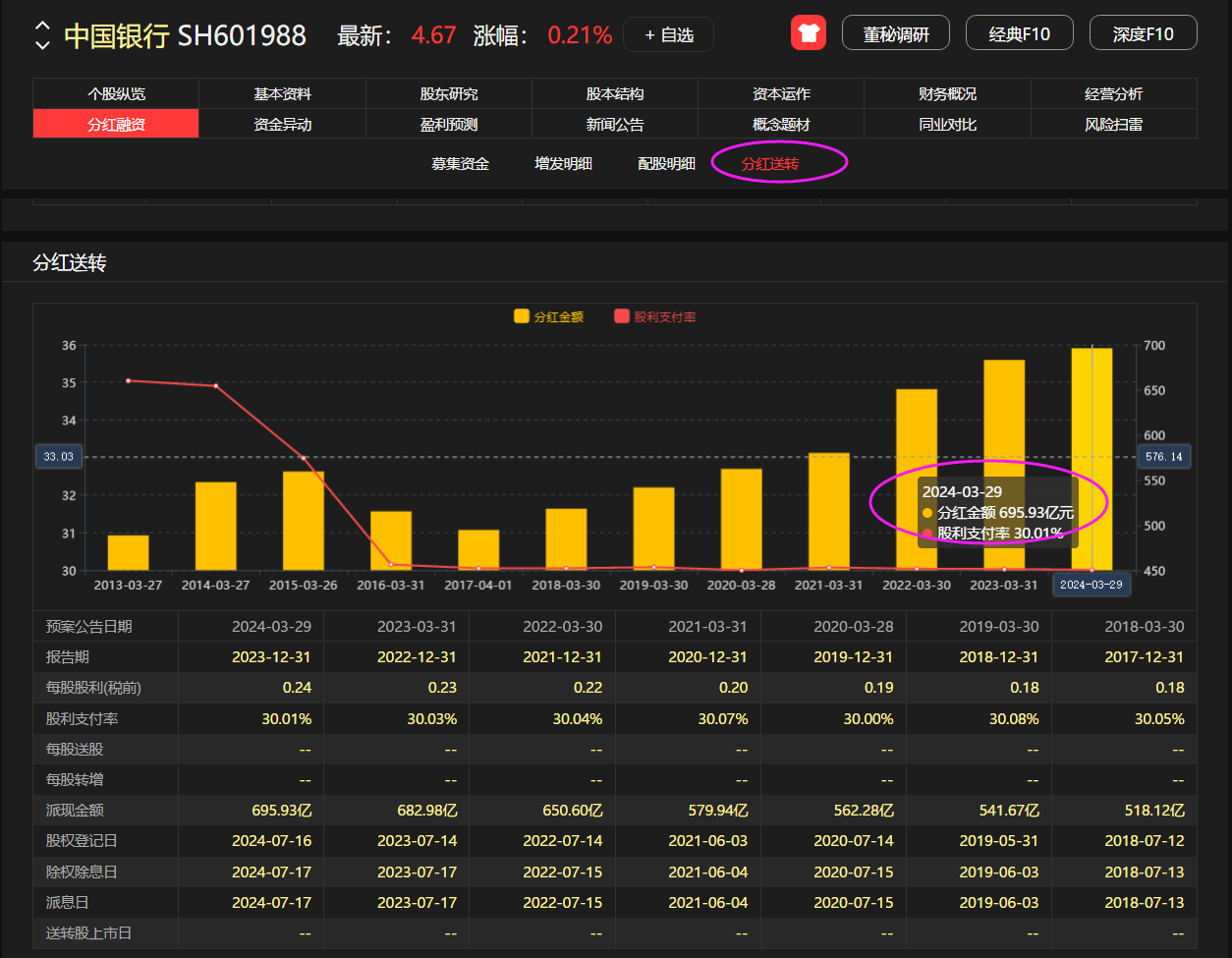
Task: Click the 每股送股 row label
Action: [x=75, y=749]
